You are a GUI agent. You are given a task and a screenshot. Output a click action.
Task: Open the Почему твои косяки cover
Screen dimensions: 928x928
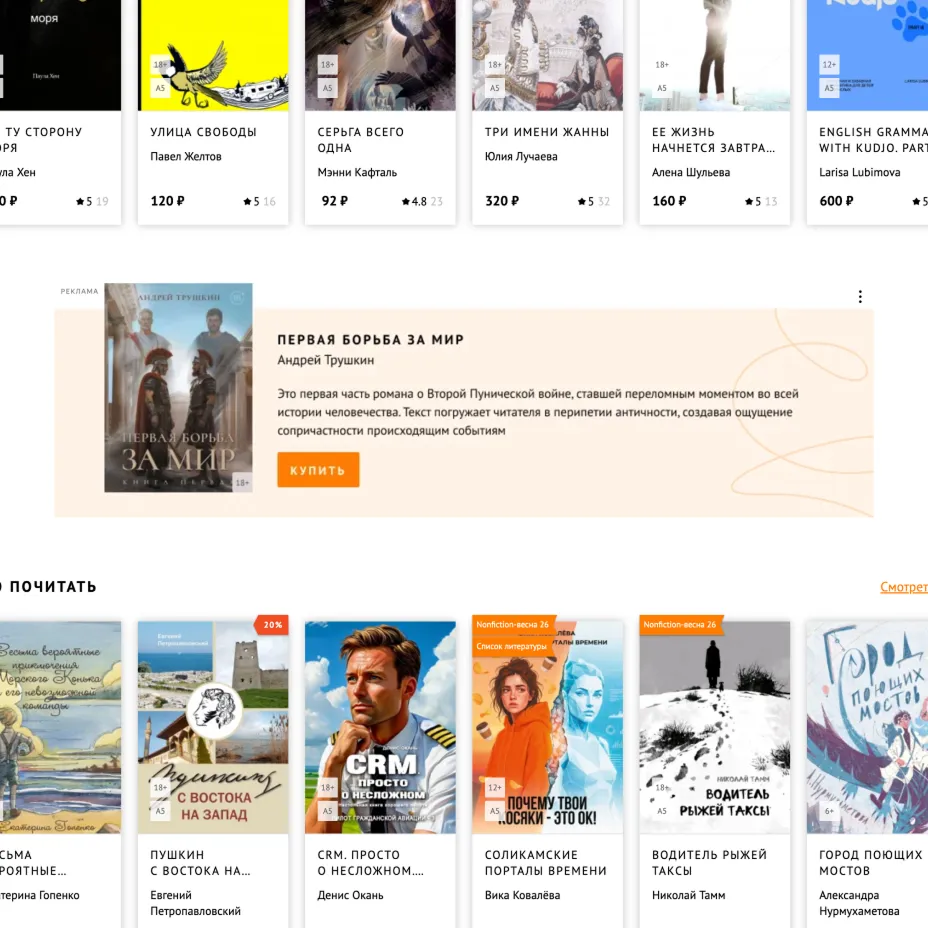click(547, 727)
